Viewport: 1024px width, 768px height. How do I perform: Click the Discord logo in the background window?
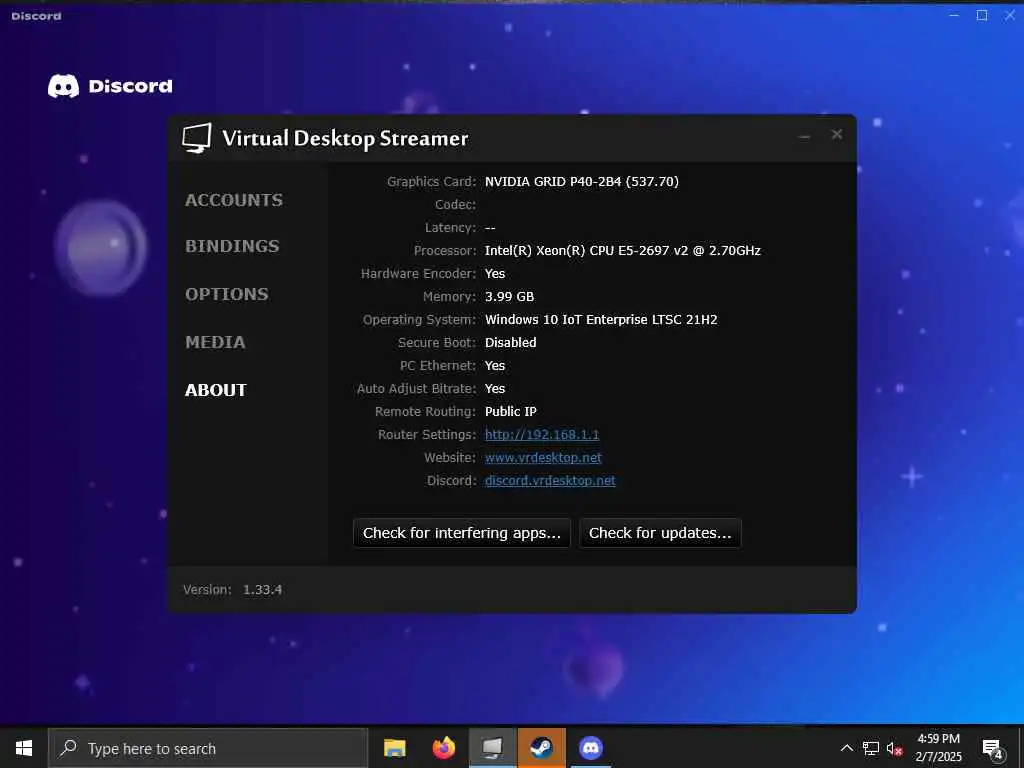pos(110,86)
